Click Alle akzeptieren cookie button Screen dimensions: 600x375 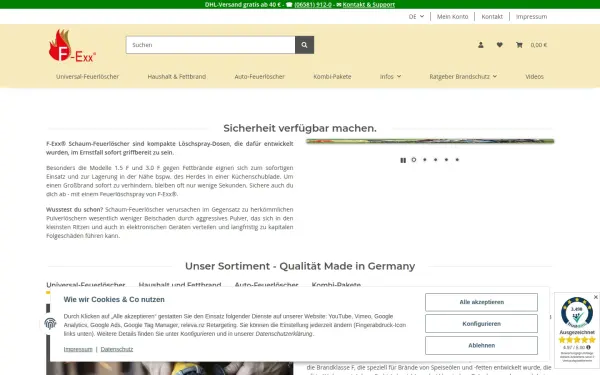[x=481, y=302]
